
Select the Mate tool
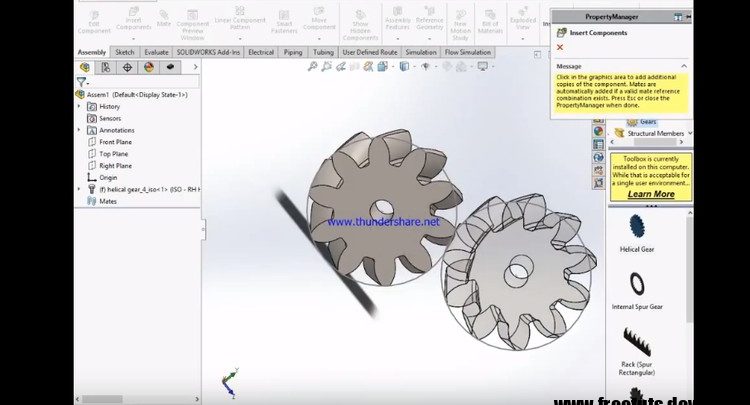point(164,18)
